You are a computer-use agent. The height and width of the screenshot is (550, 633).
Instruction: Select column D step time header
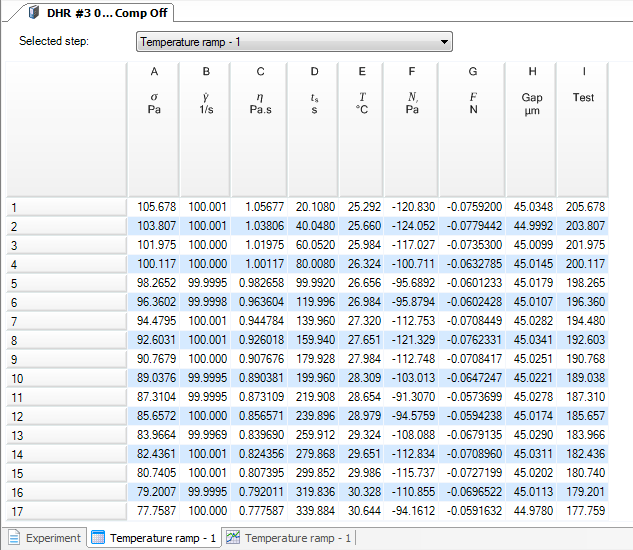pyautogui.click(x=314, y=129)
